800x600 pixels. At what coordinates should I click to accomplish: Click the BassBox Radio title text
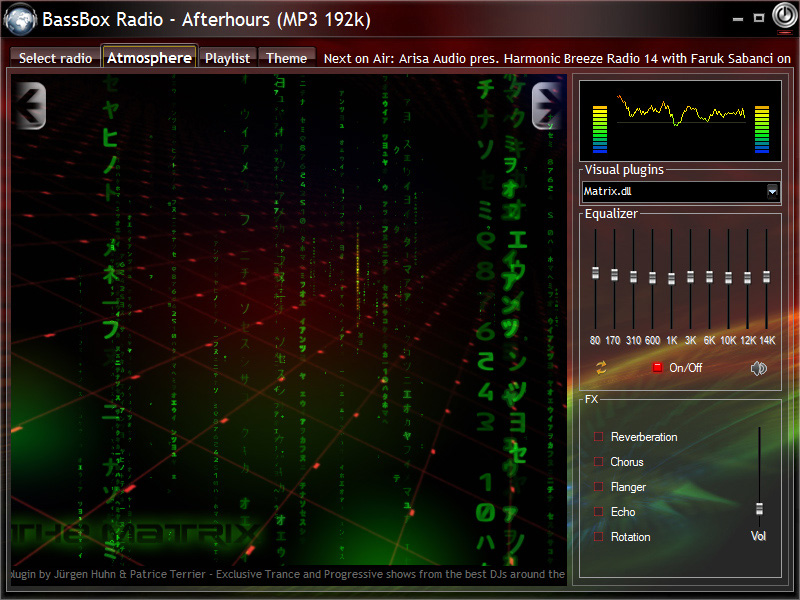pyautogui.click(x=207, y=19)
